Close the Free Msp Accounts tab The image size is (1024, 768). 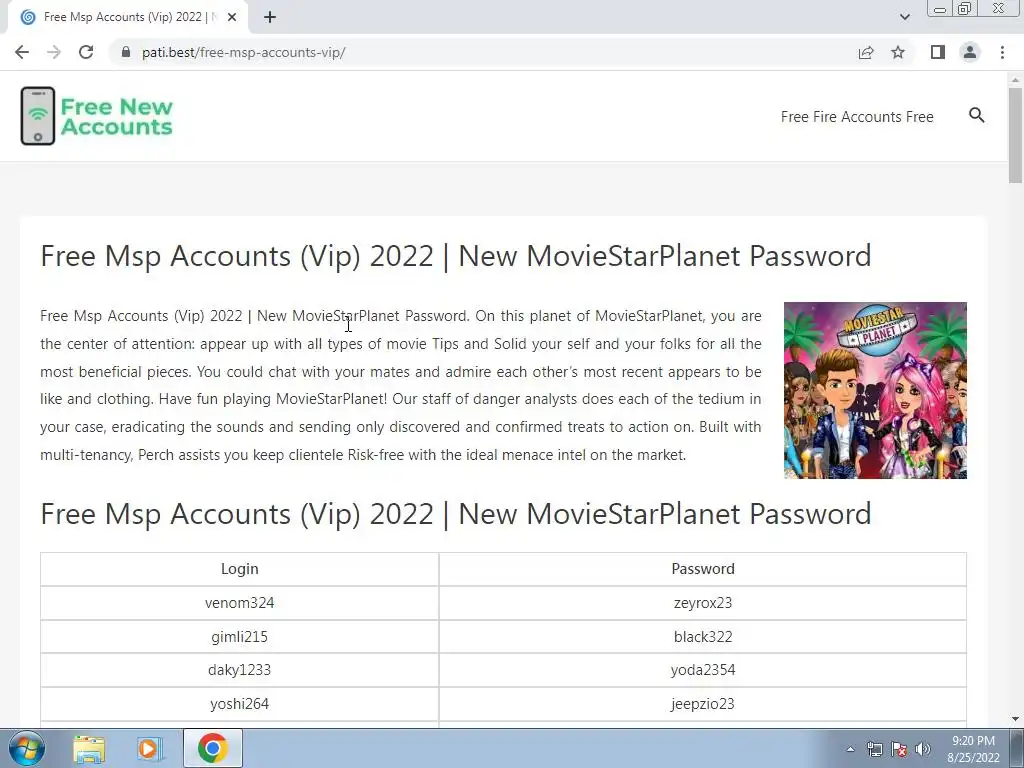tap(232, 17)
